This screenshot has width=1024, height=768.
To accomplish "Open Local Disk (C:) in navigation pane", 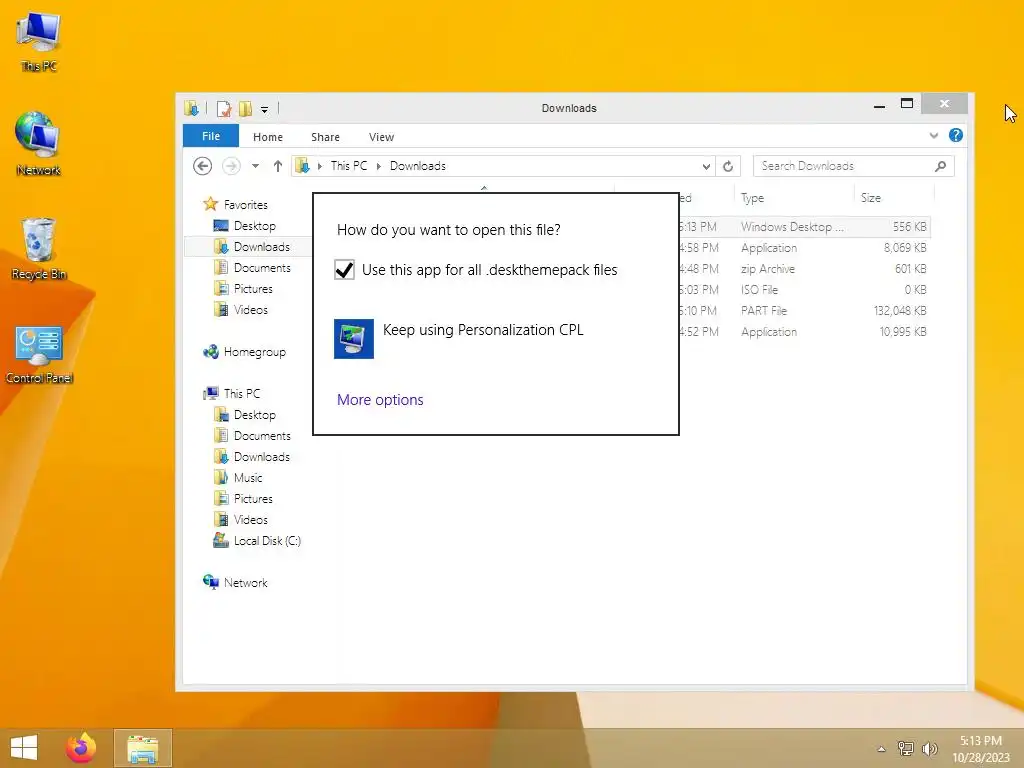I will (x=266, y=541).
